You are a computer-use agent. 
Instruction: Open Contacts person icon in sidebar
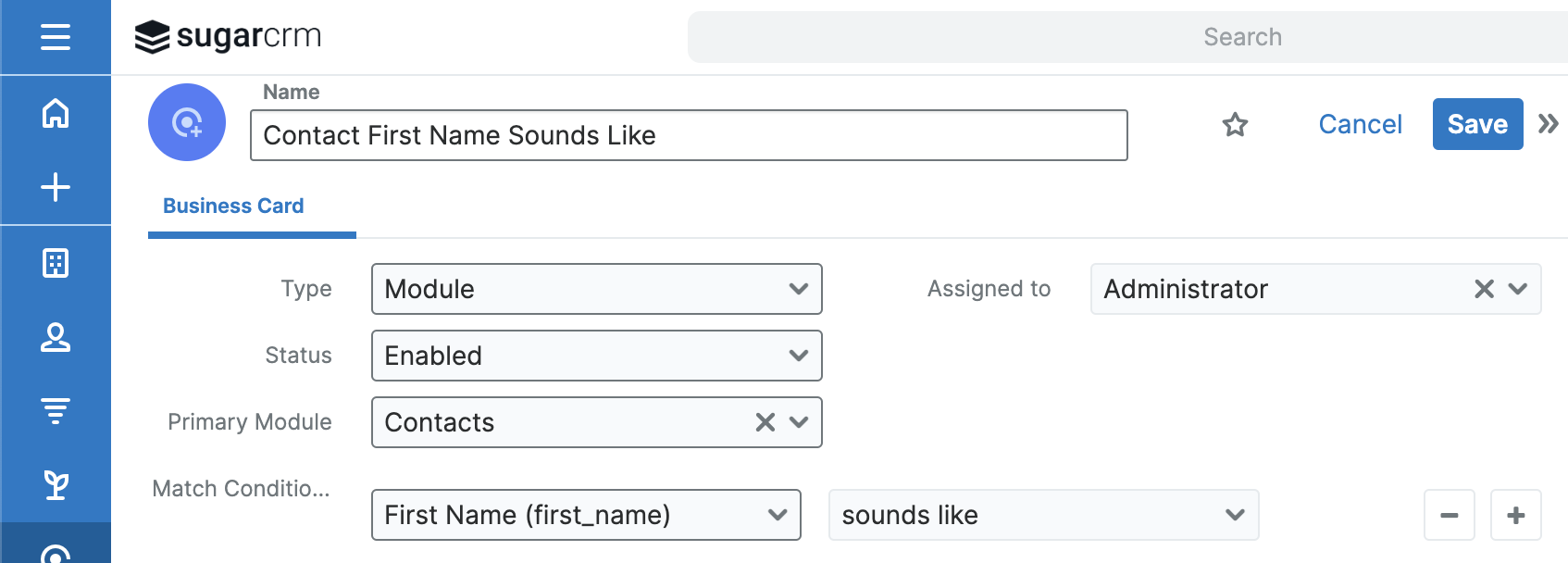point(56,337)
